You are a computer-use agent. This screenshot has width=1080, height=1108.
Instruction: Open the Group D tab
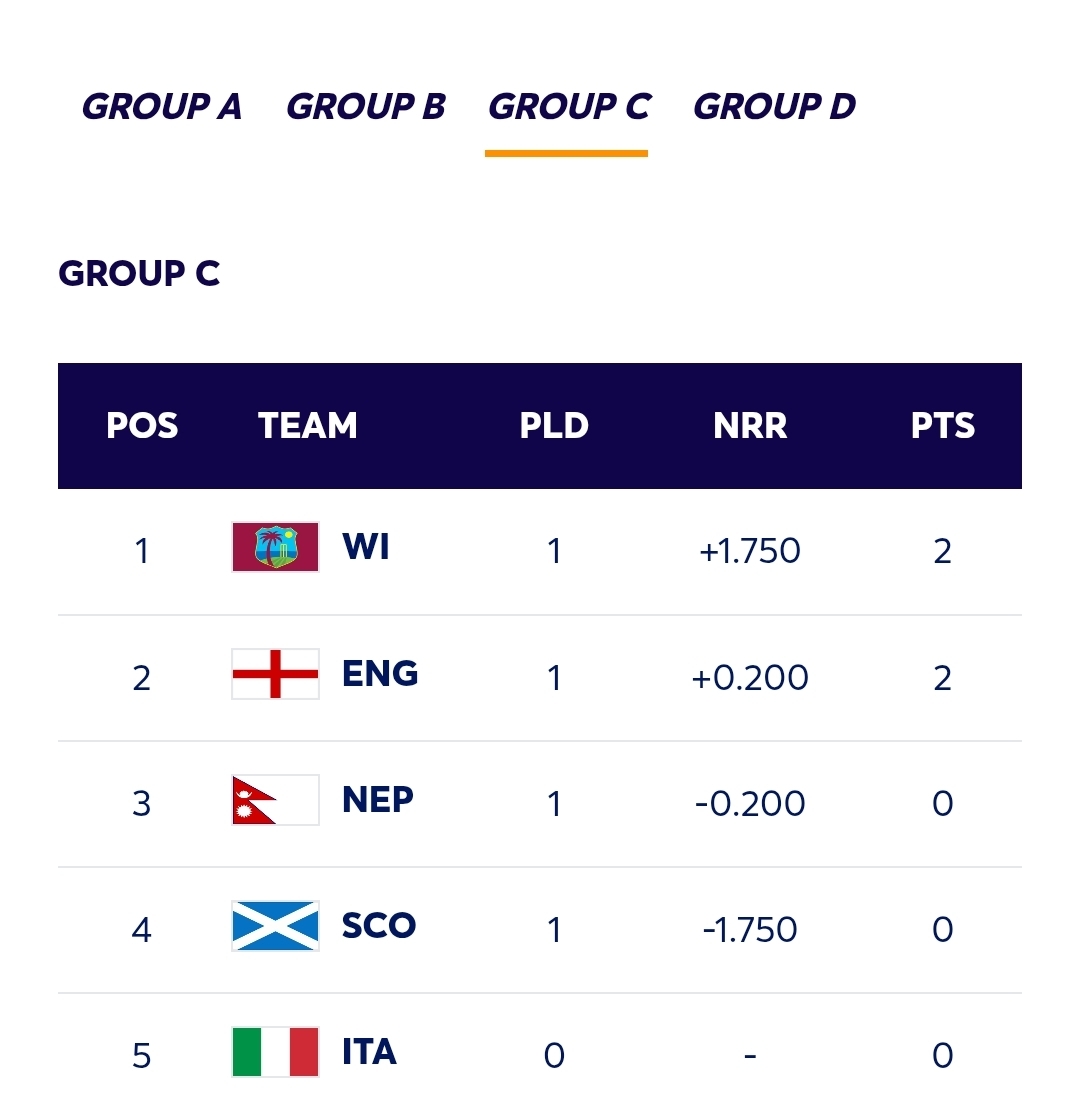(x=775, y=106)
